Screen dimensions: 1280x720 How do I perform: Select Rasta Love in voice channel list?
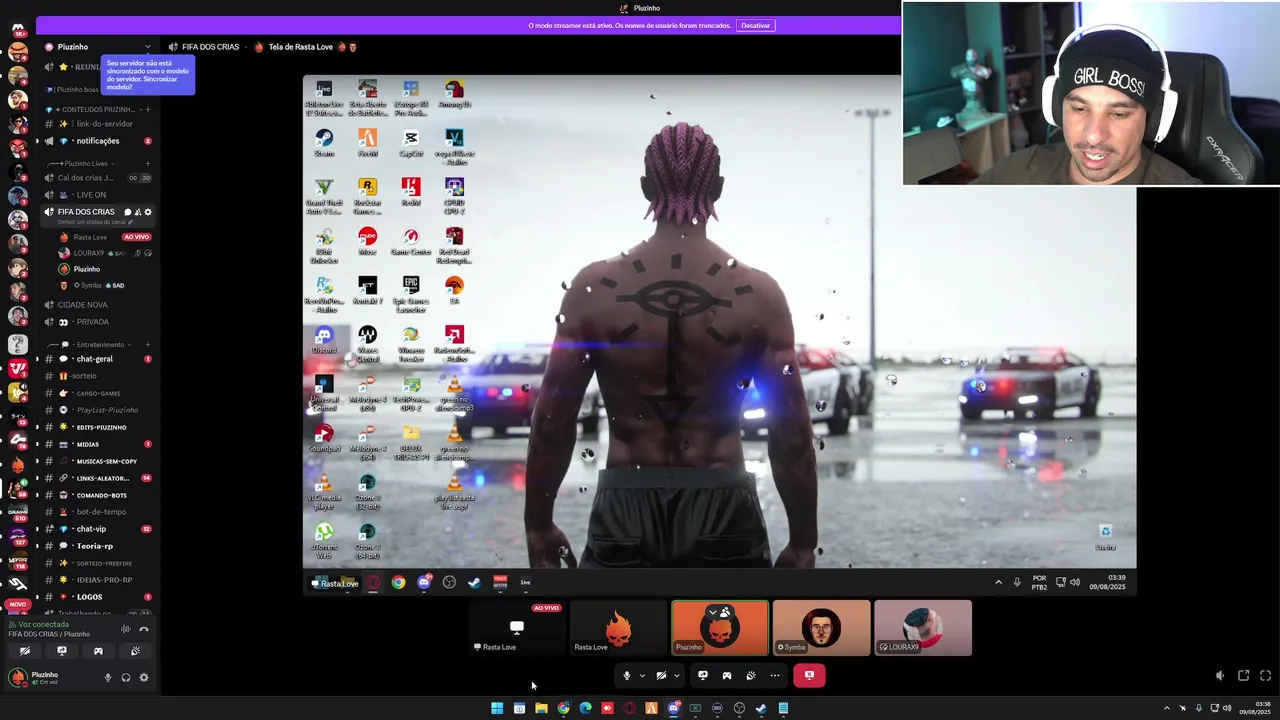(x=104, y=237)
